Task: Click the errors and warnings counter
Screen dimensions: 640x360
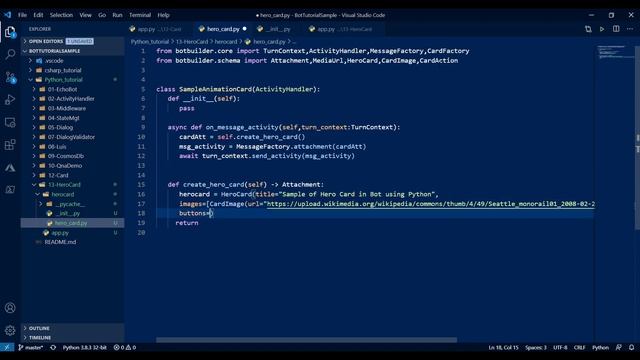Action: tap(125, 347)
